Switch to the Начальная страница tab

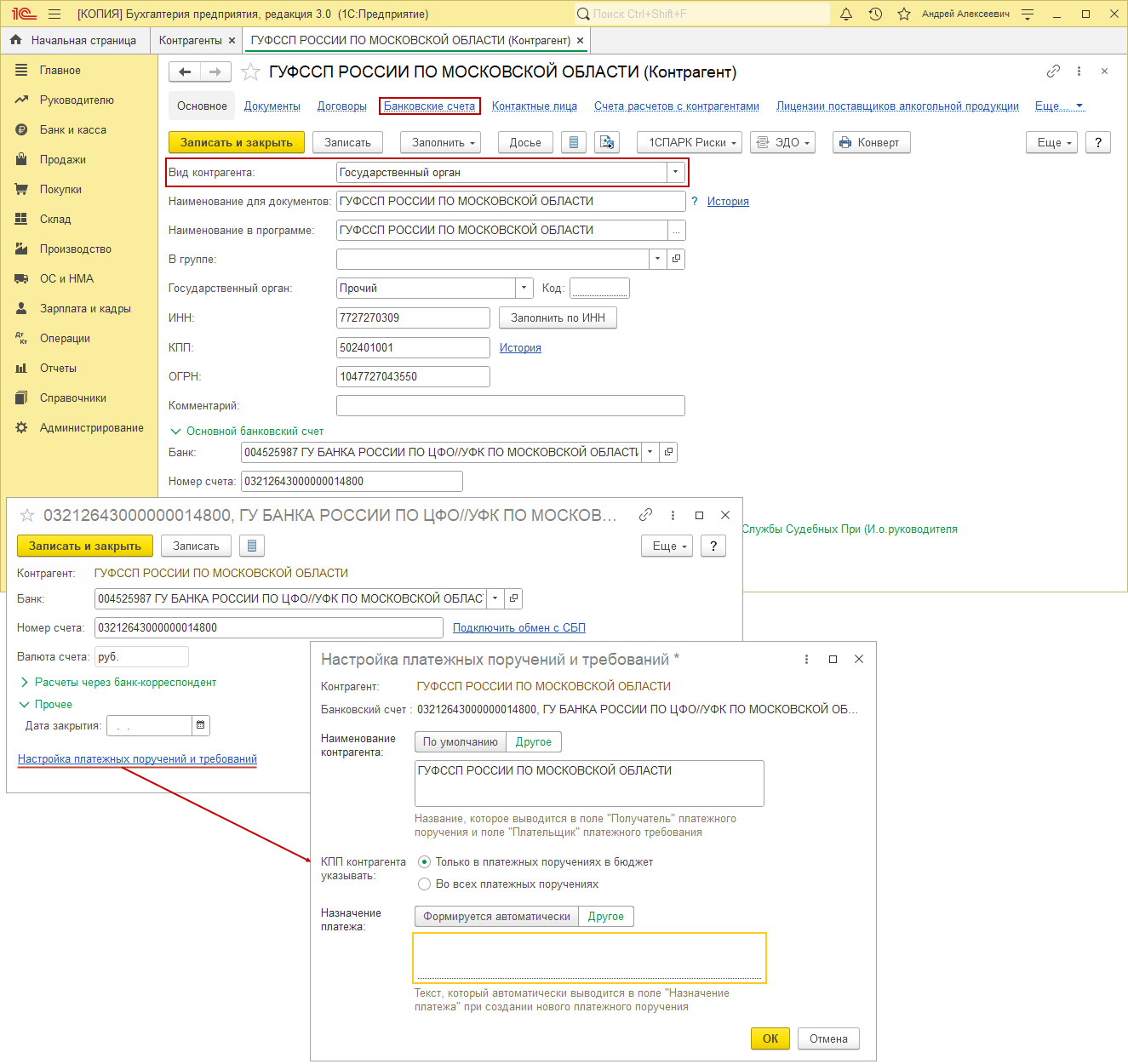point(75,40)
